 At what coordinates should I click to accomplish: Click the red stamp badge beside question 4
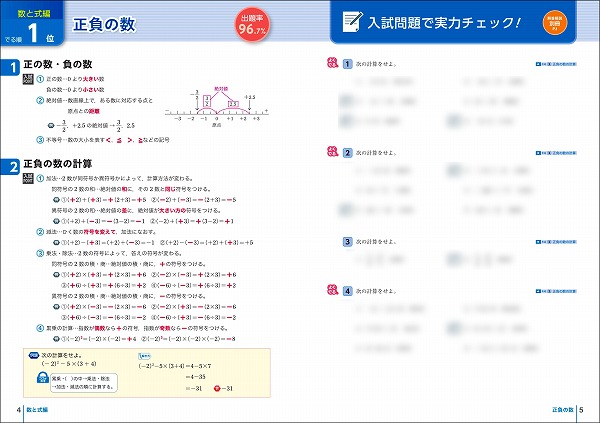pos(333,290)
